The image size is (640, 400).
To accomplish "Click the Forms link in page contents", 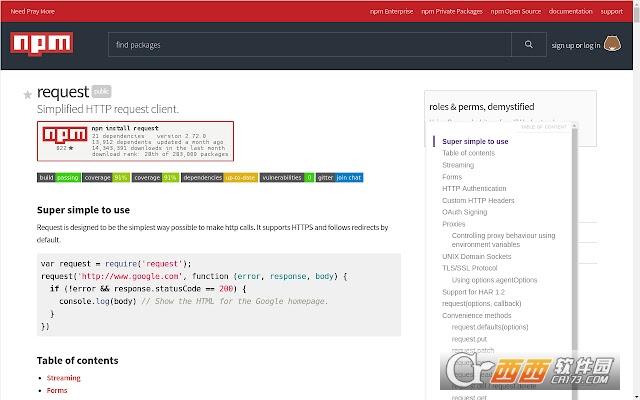I will [57, 391].
